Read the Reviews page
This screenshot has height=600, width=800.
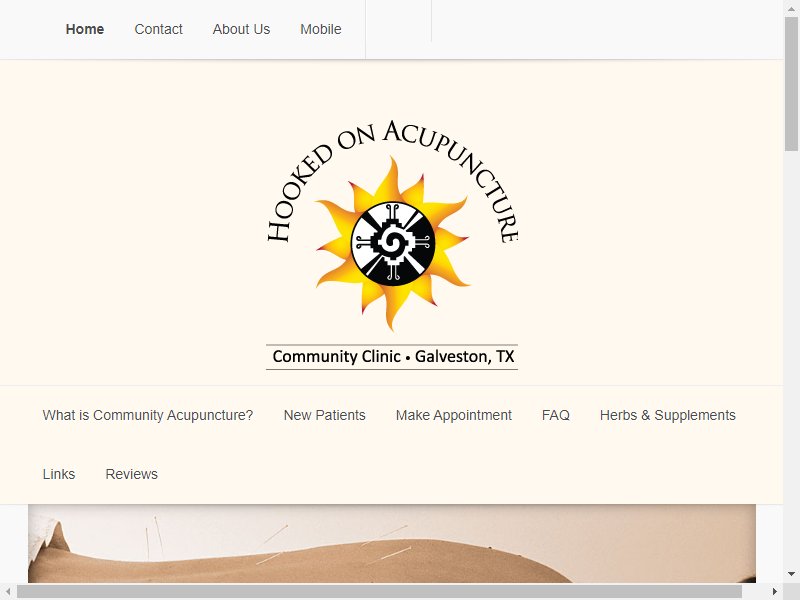132,474
